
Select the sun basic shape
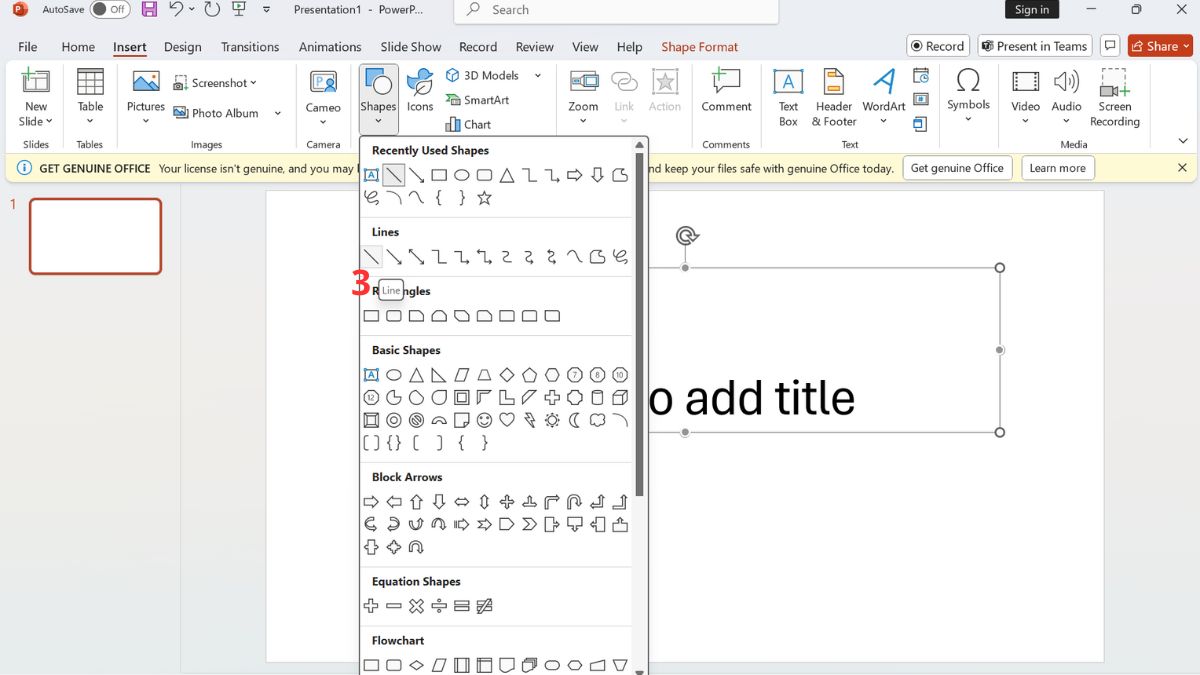click(x=552, y=420)
